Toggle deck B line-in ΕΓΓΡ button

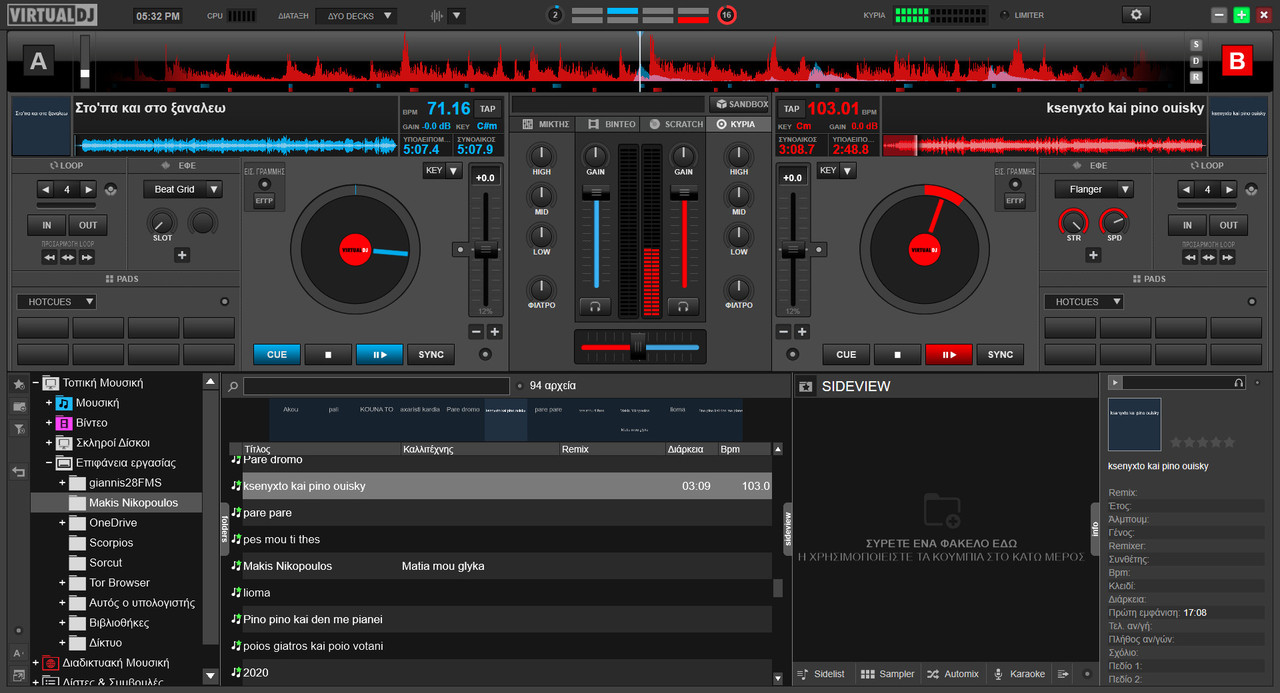click(1014, 201)
